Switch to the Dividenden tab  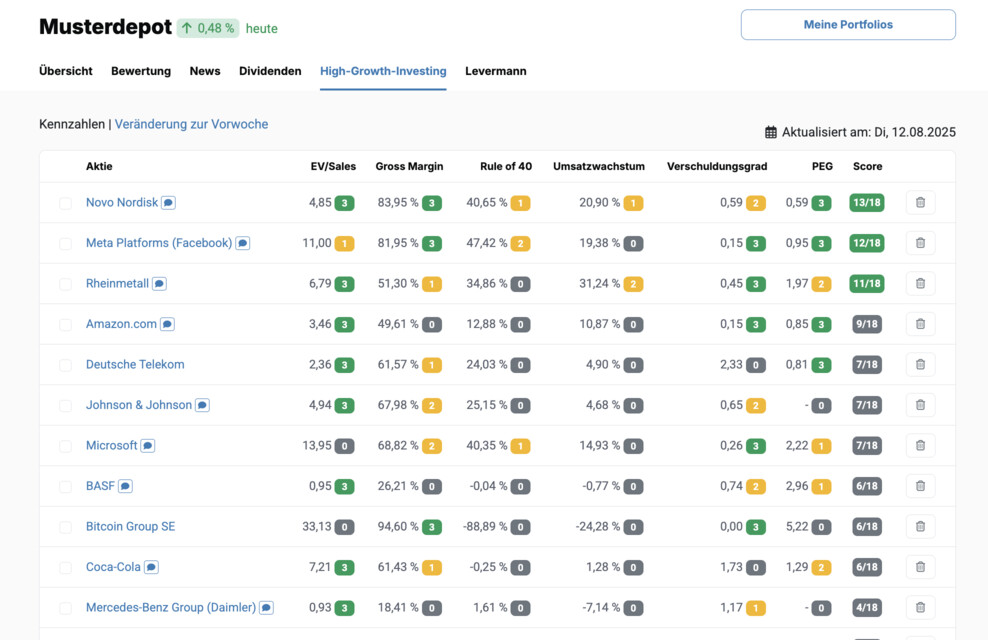tap(270, 71)
